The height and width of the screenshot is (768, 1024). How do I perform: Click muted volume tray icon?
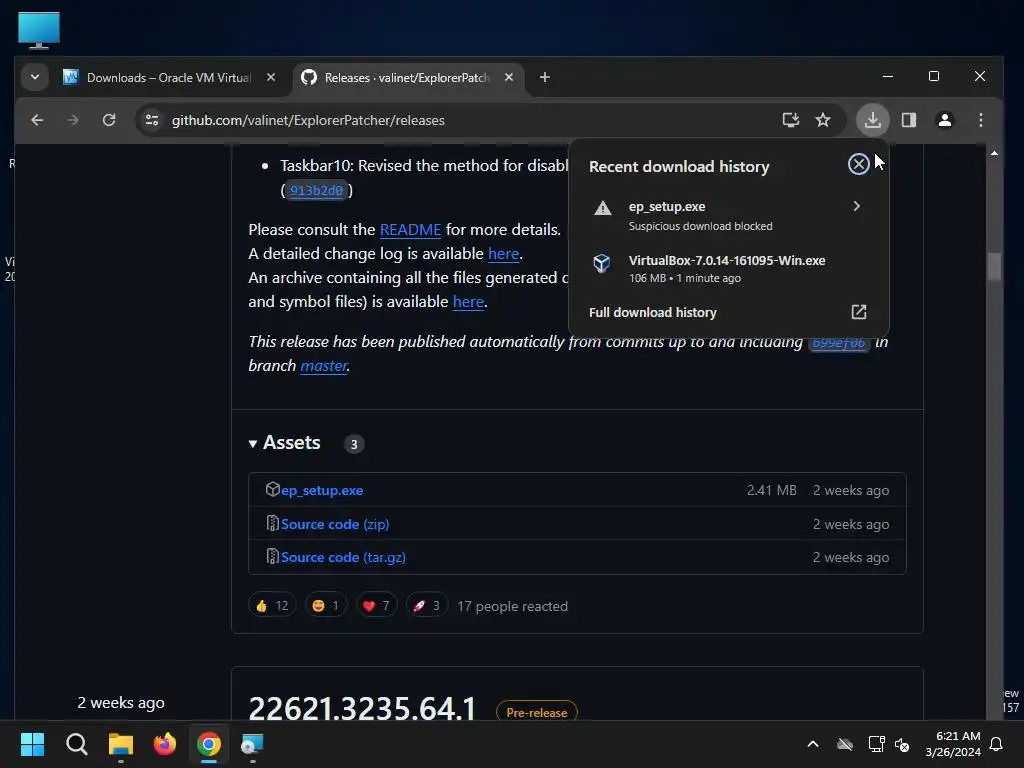click(902, 744)
